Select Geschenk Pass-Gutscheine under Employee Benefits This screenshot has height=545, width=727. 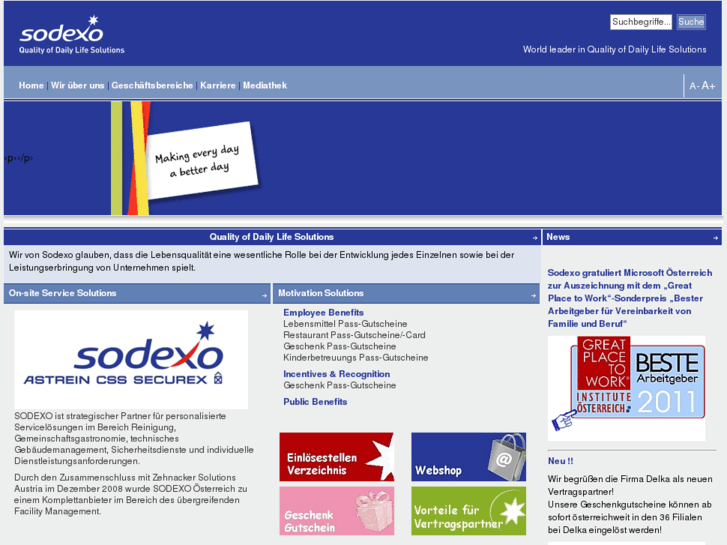pos(339,346)
